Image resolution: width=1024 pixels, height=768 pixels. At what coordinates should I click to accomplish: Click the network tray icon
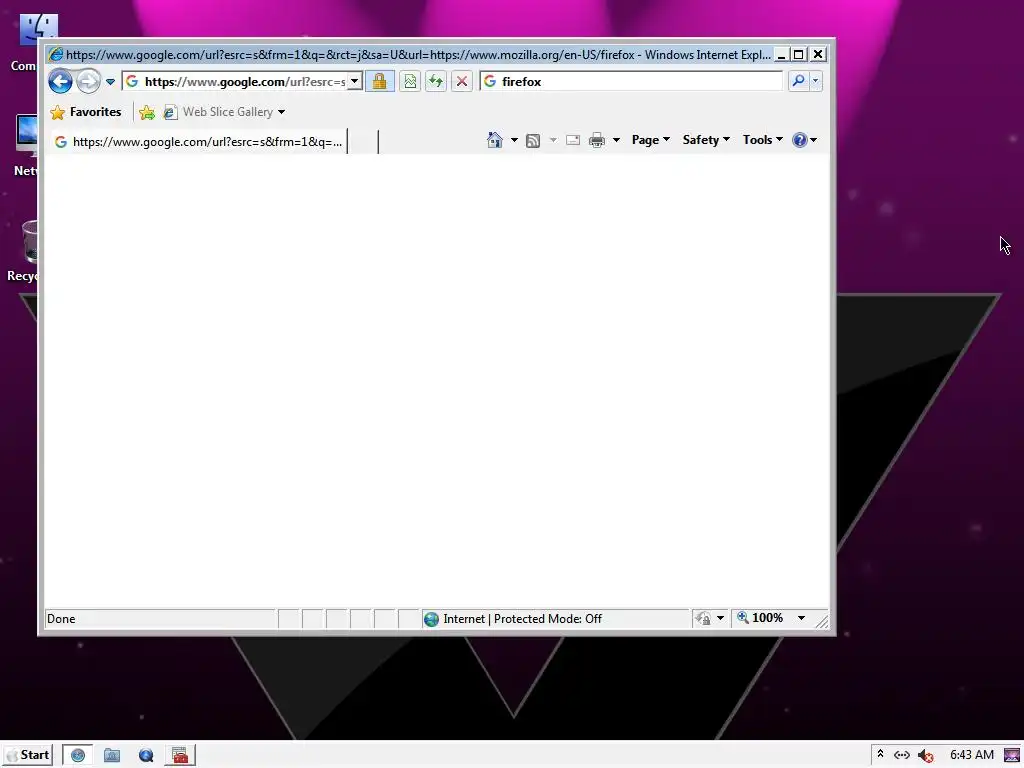point(902,755)
